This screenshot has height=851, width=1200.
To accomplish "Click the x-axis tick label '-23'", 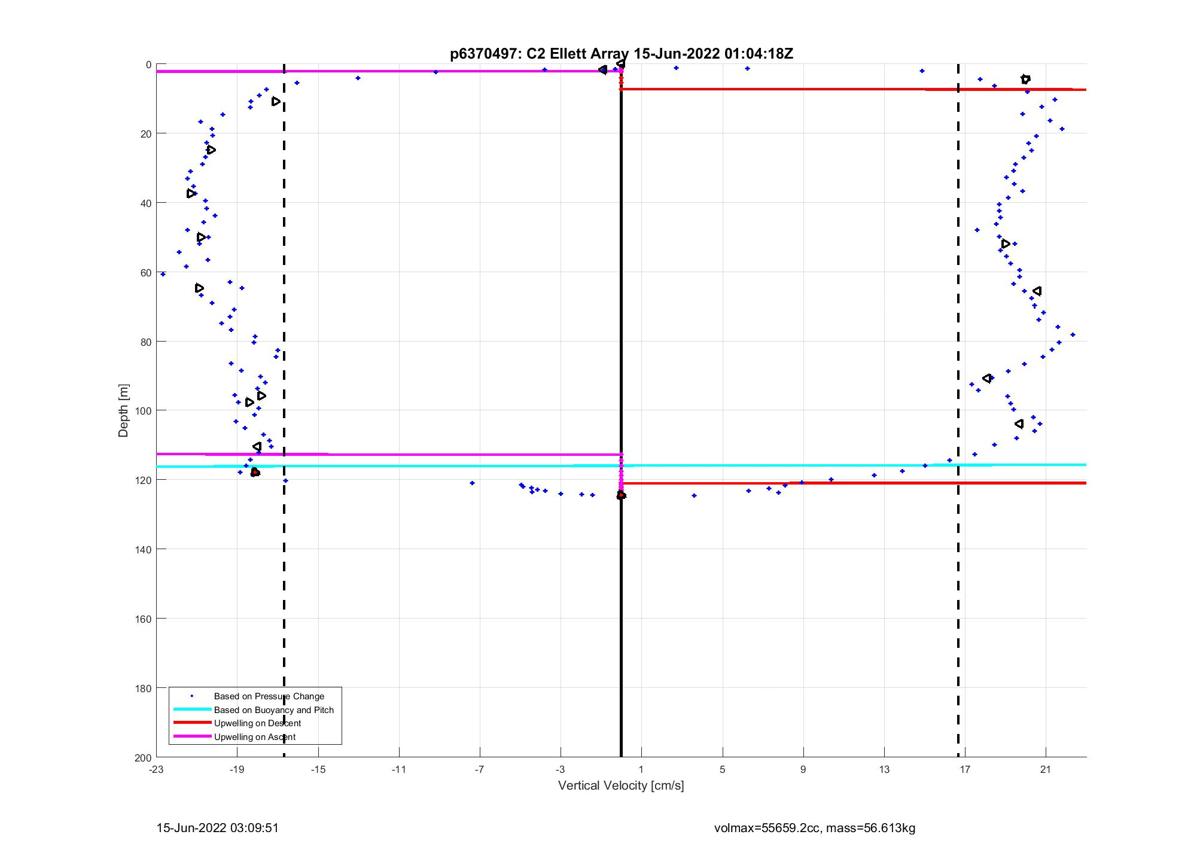I will 156,770.
